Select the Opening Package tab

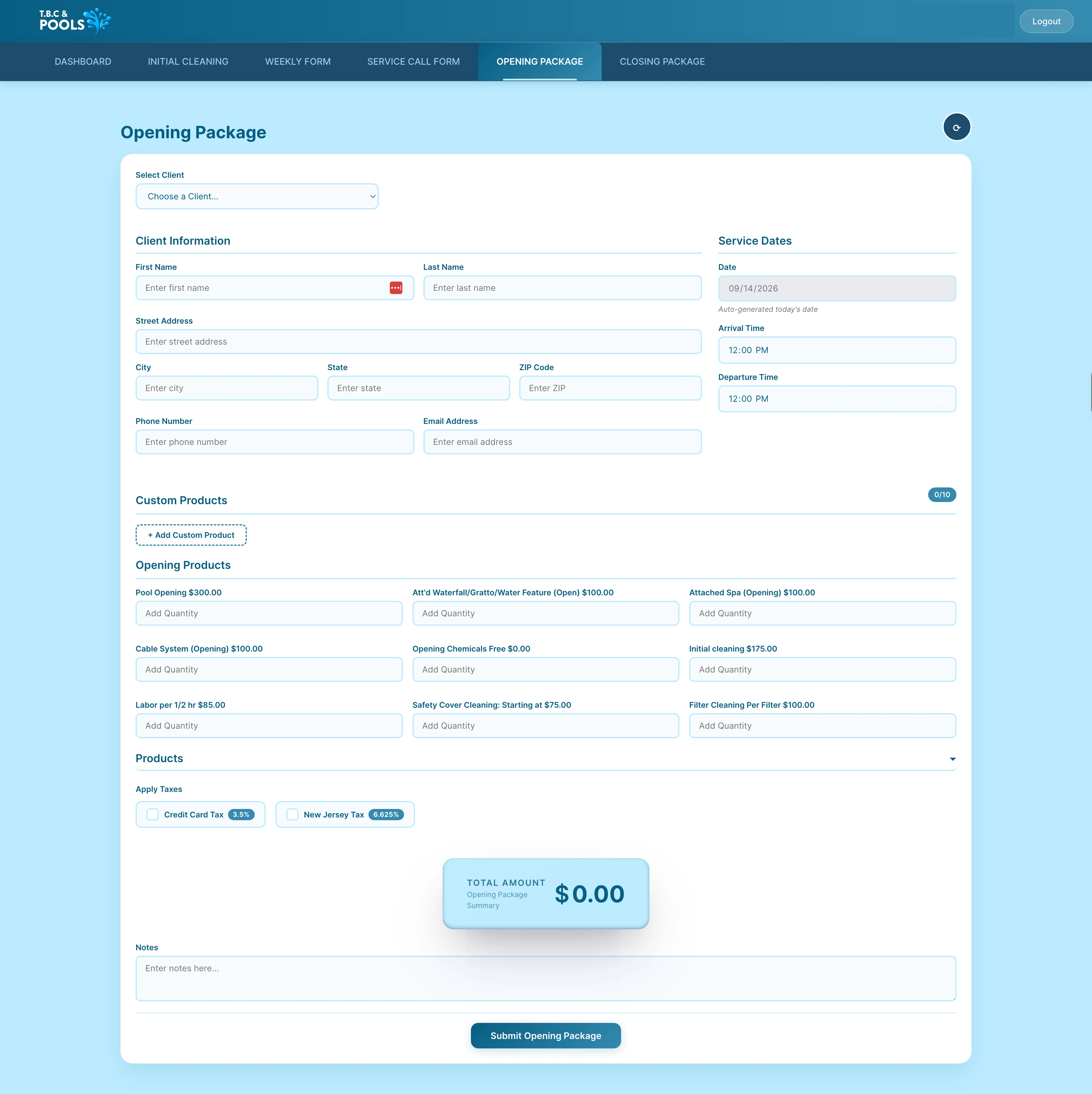[x=539, y=61]
